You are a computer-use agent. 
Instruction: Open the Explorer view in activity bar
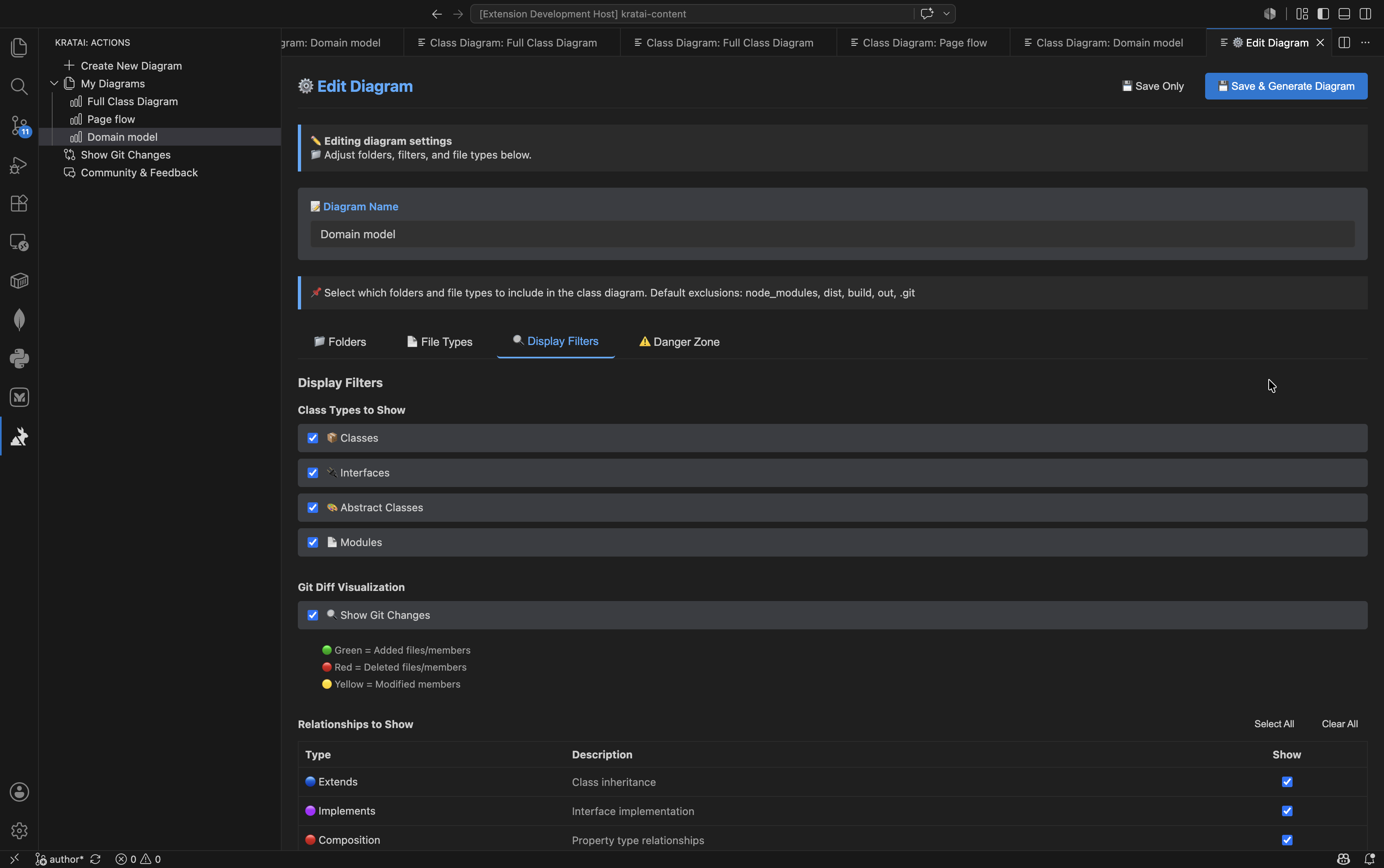click(x=19, y=48)
